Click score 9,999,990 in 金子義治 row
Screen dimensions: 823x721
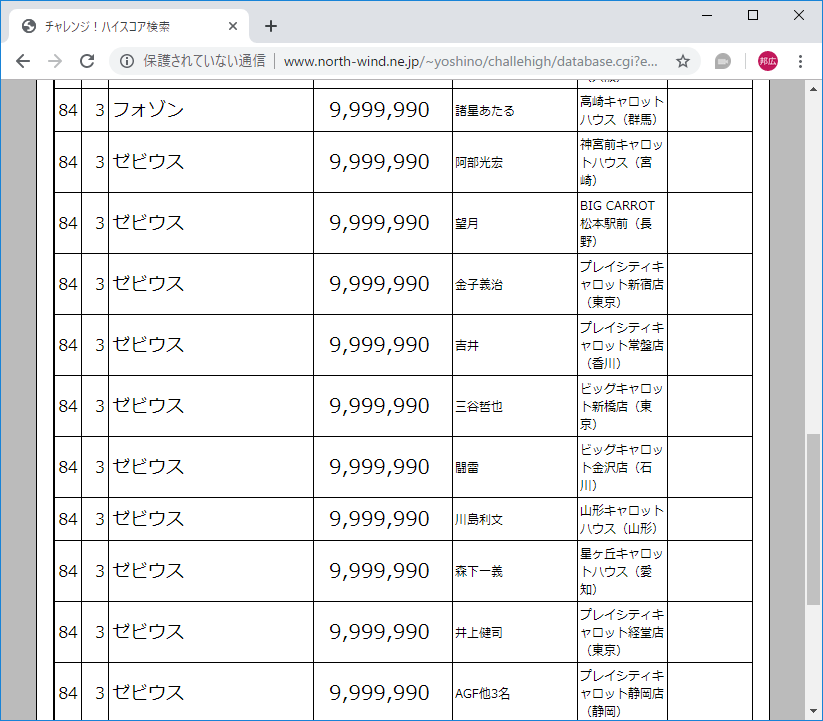point(379,284)
